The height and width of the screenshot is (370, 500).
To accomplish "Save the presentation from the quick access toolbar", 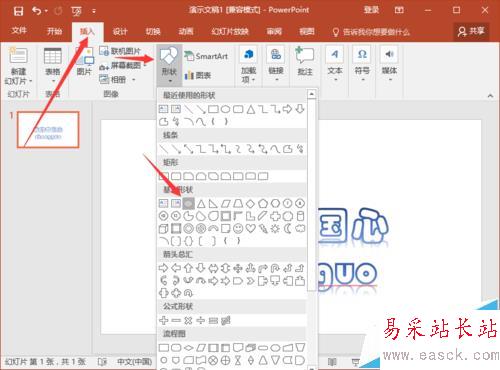I will click(x=18, y=11).
